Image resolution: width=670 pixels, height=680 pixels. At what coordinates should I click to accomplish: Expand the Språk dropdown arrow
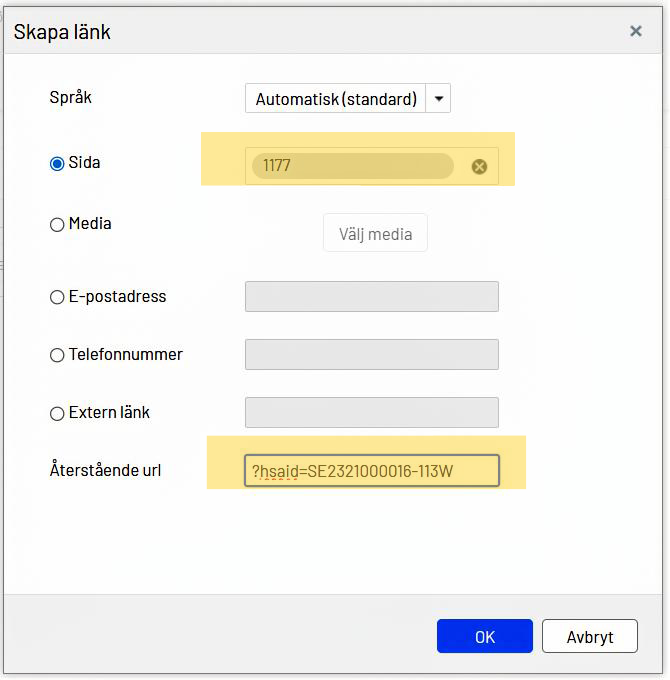click(439, 99)
